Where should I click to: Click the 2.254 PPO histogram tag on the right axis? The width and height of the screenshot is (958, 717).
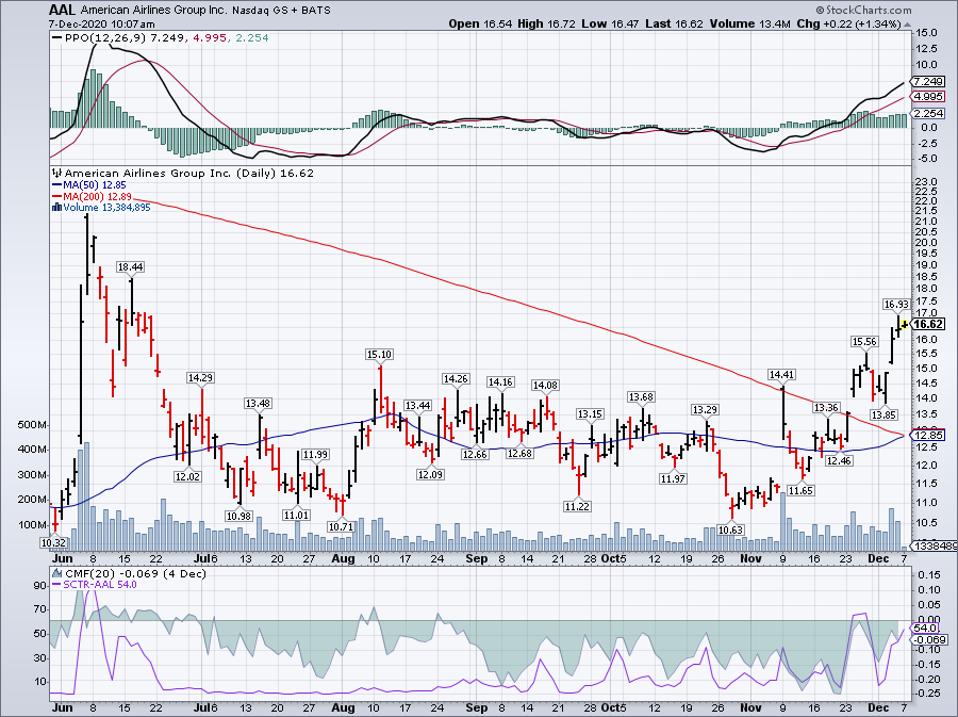(927, 114)
